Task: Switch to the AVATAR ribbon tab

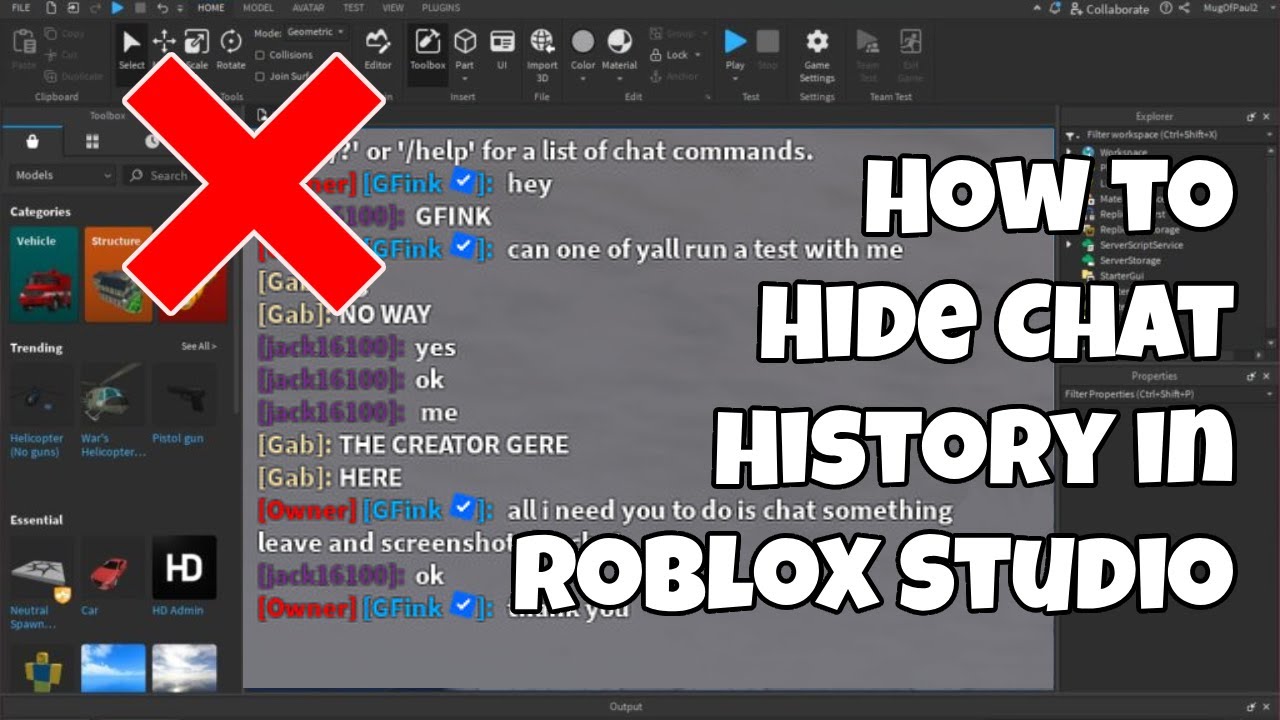Action: [x=308, y=8]
